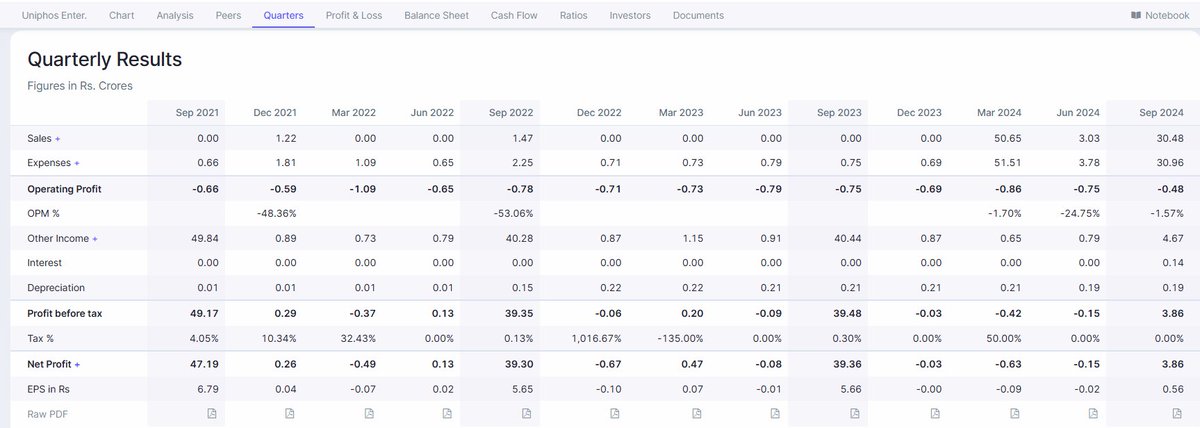Click the Interest row label
This screenshot has width=1200, height=428.
coord(45,263)
